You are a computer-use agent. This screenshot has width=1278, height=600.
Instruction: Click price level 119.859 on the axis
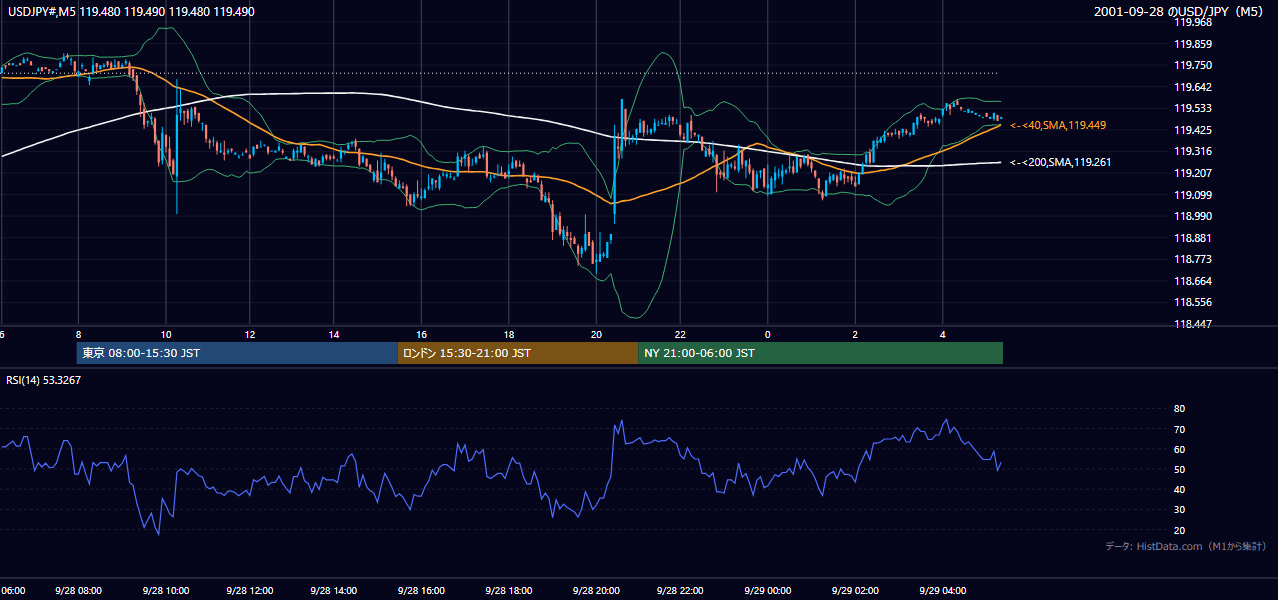[x=1192, y=44]
